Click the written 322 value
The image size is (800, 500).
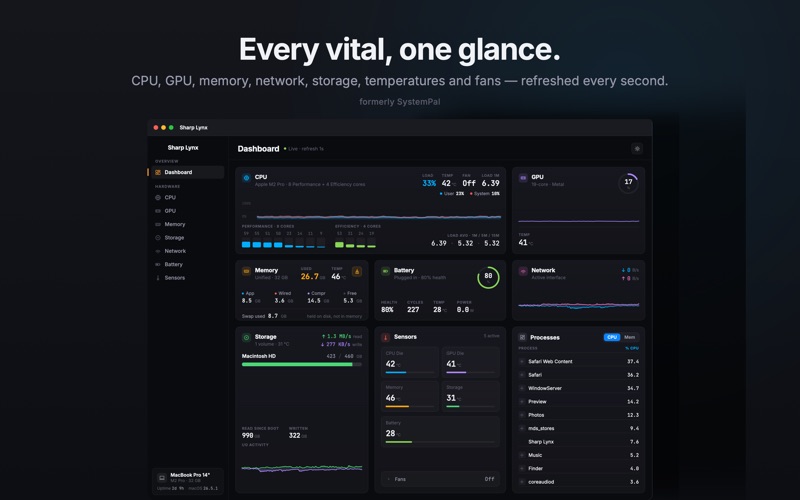(294, 436)
